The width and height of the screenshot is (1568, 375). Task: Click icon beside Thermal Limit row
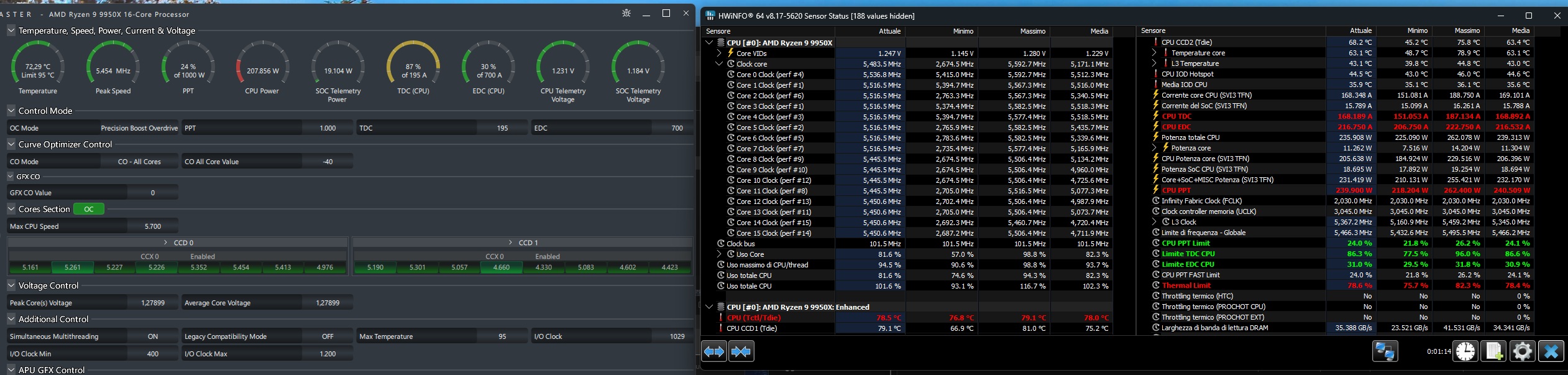(1156, 285)
